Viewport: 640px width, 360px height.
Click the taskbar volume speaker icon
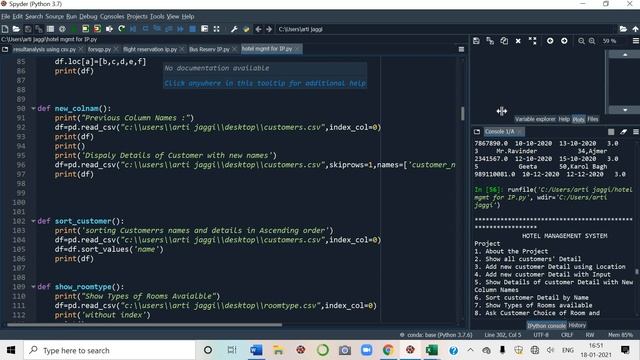(x=550, y=350)
